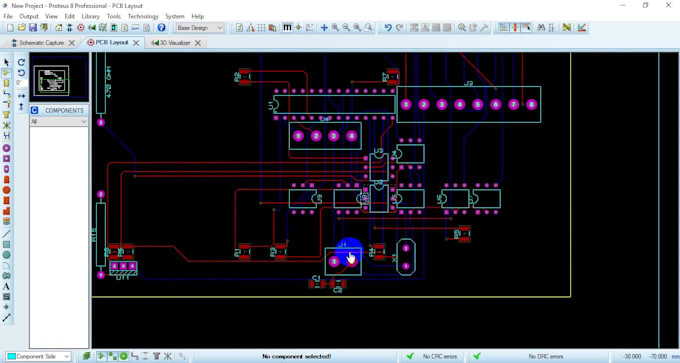This screenshot has height=363, width=680.
Task: Toggle metric units with the 'm' icon
Action: (287, 28)
